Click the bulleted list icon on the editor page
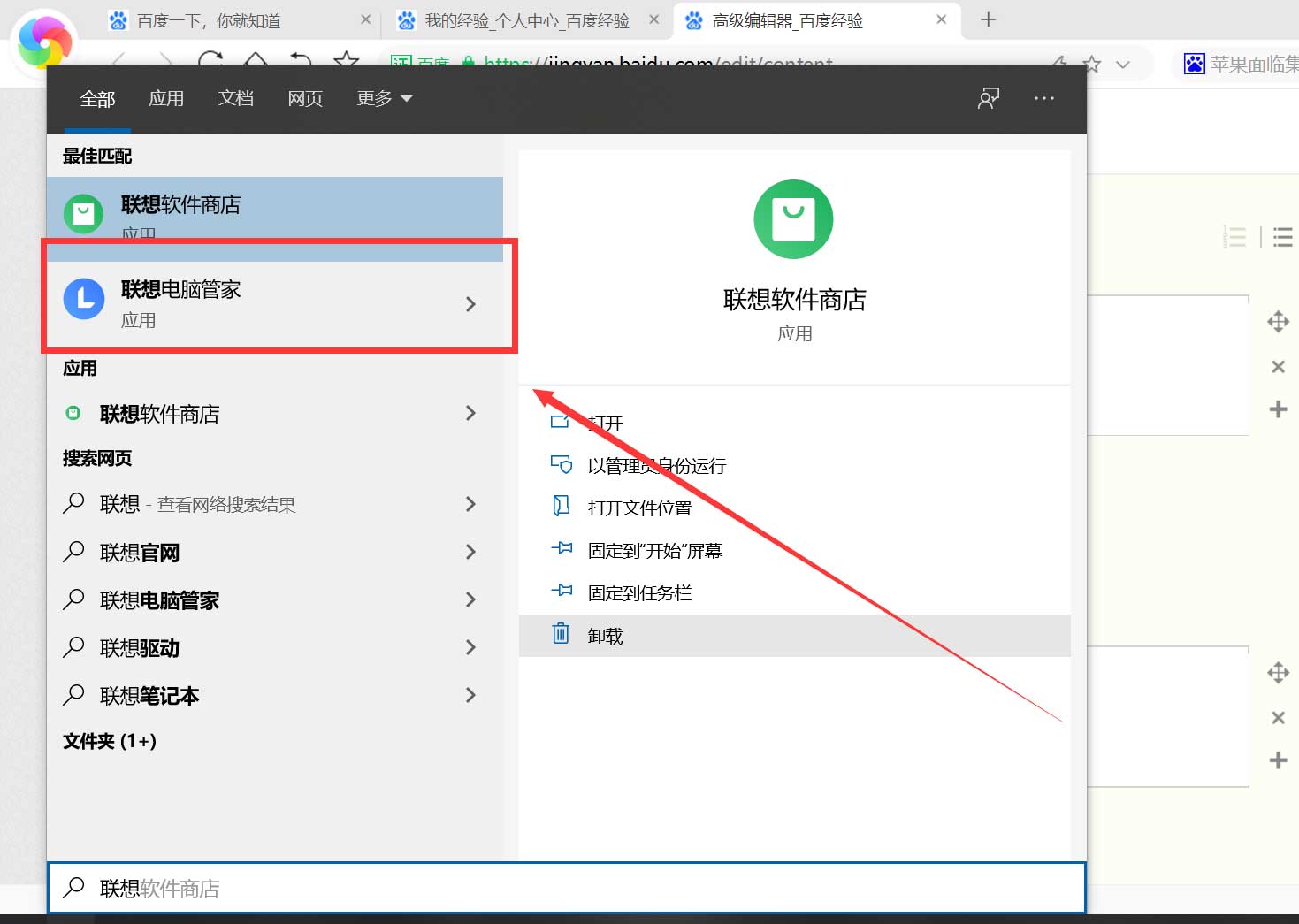The width and height of the screenshot is (1299, 924). tap(1282, 237)
